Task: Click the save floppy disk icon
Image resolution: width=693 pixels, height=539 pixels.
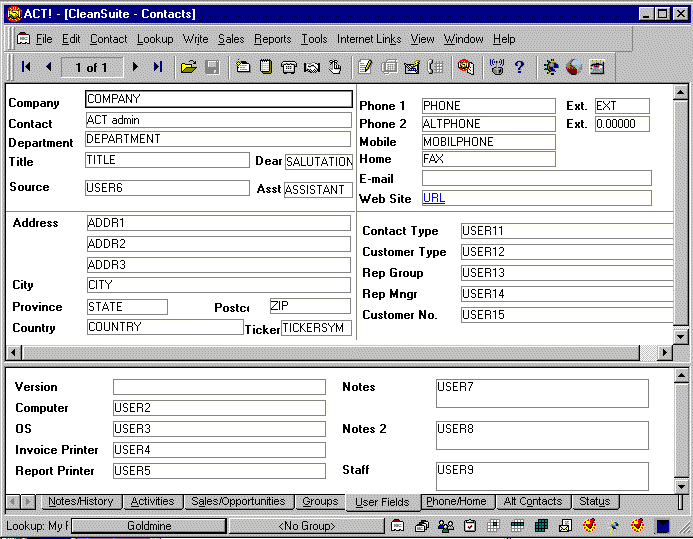Action: (213, 67)
